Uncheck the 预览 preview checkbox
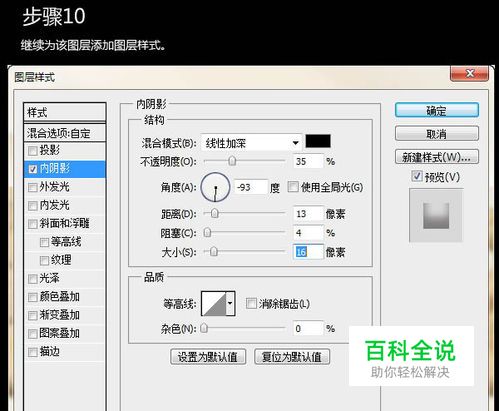499x411 pixels. coord(417,176)
